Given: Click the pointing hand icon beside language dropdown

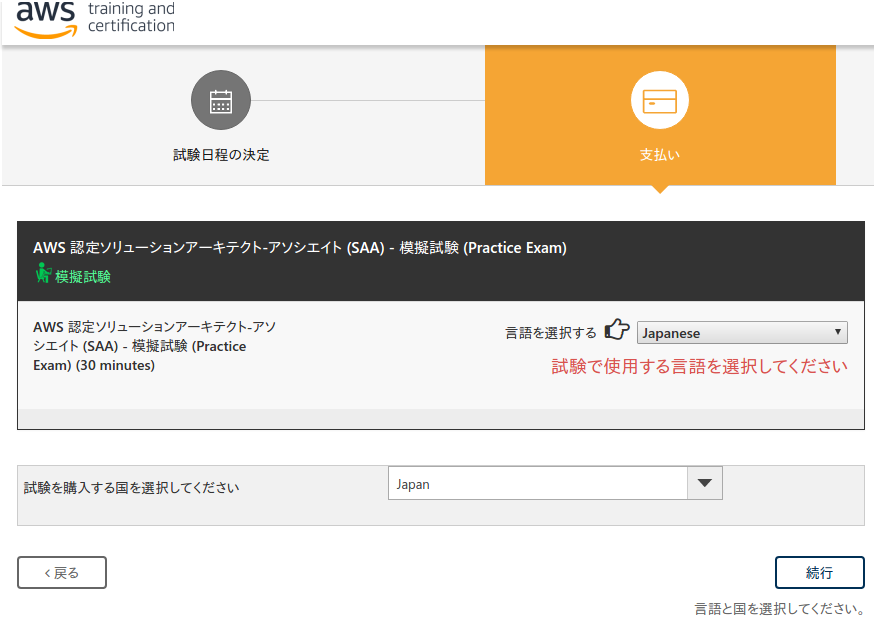Looking at the screenshot, I should (x=617, y=330).
